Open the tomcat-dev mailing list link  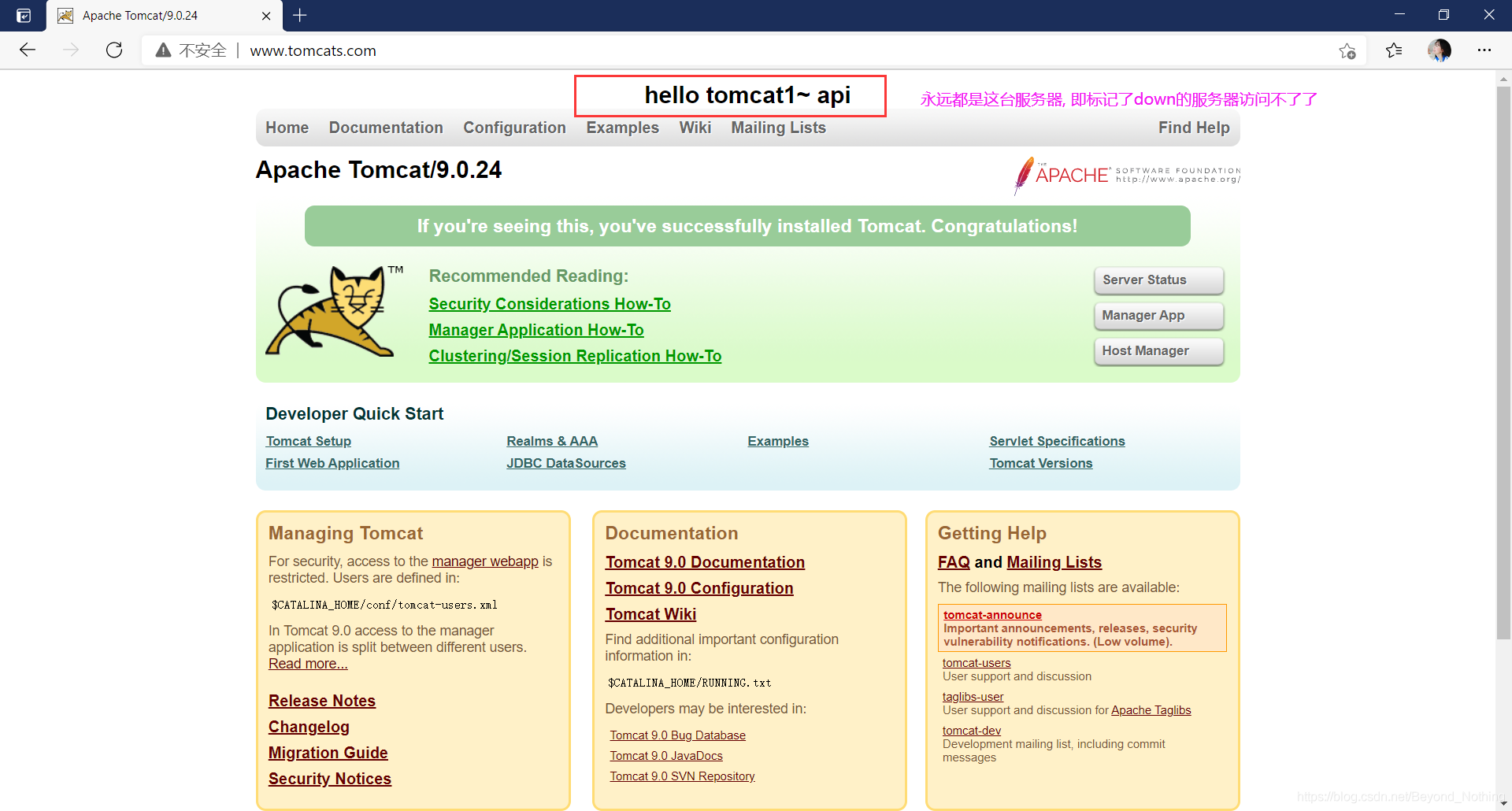point(972,731)
